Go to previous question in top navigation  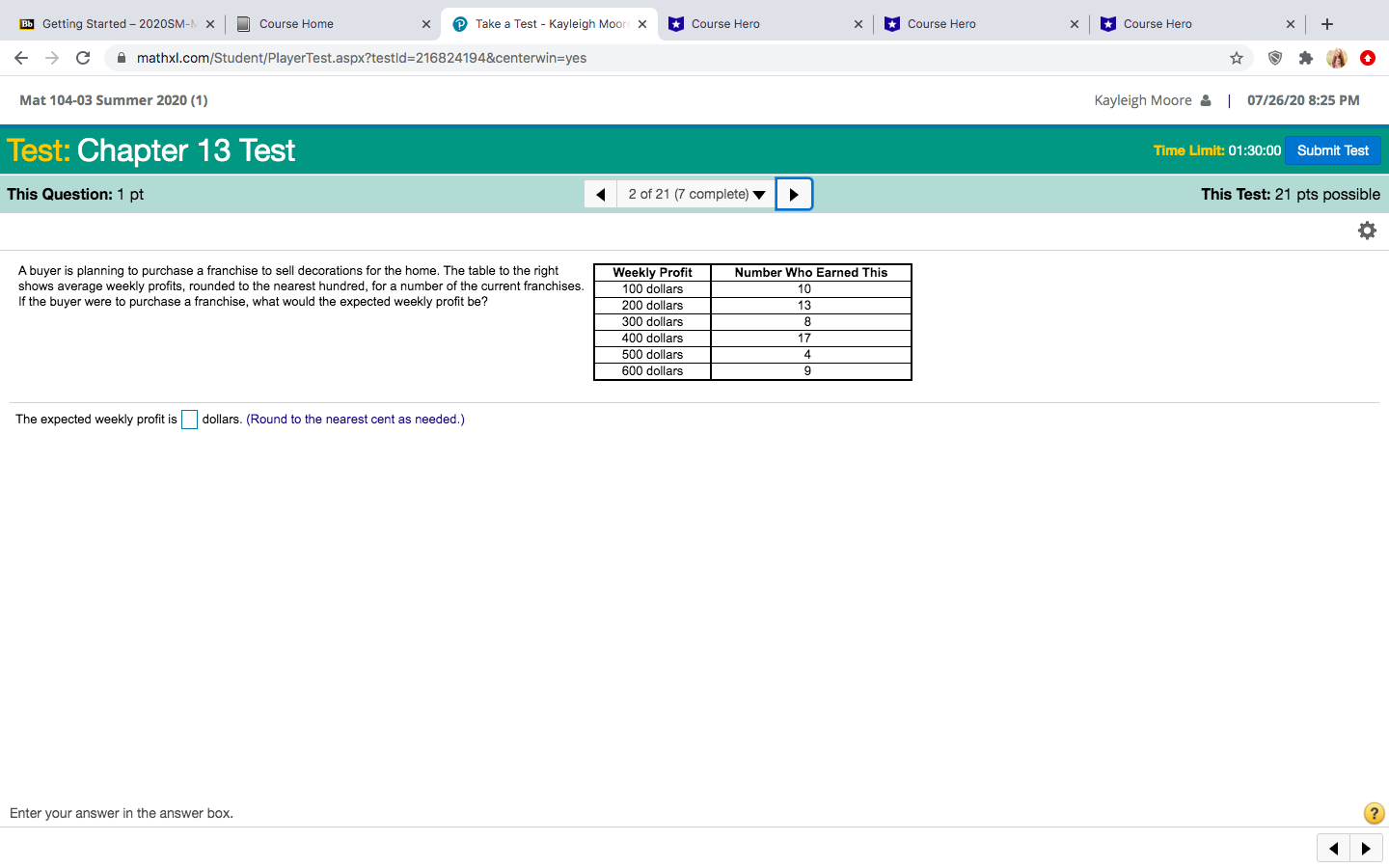601,194
